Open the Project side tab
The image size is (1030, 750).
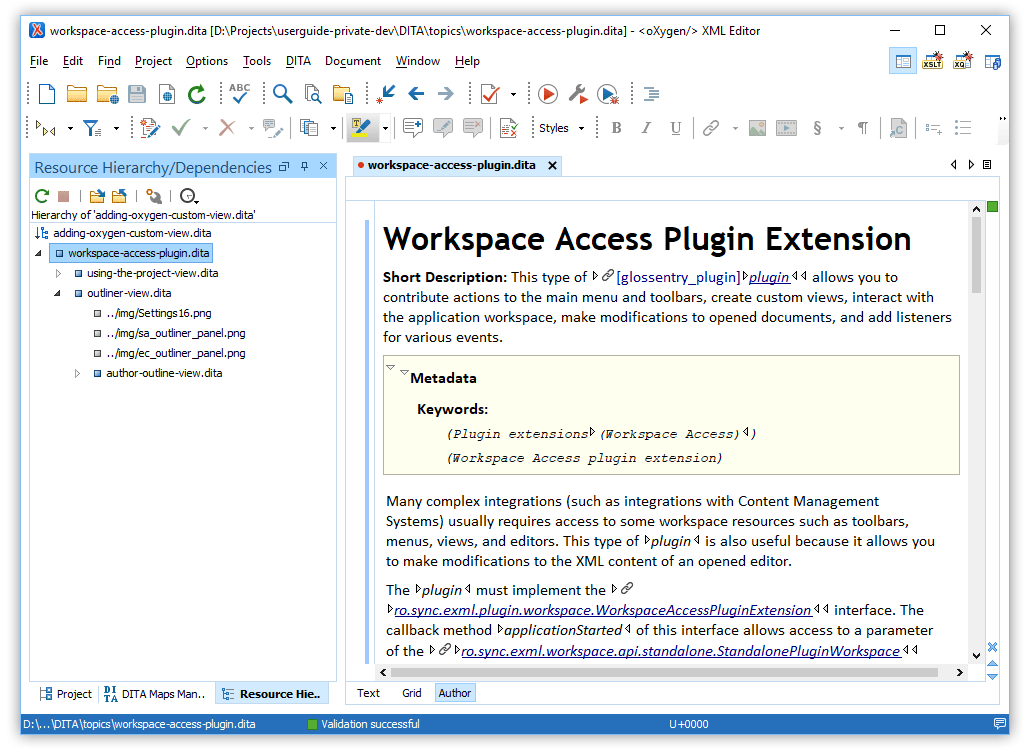(66, 694)
